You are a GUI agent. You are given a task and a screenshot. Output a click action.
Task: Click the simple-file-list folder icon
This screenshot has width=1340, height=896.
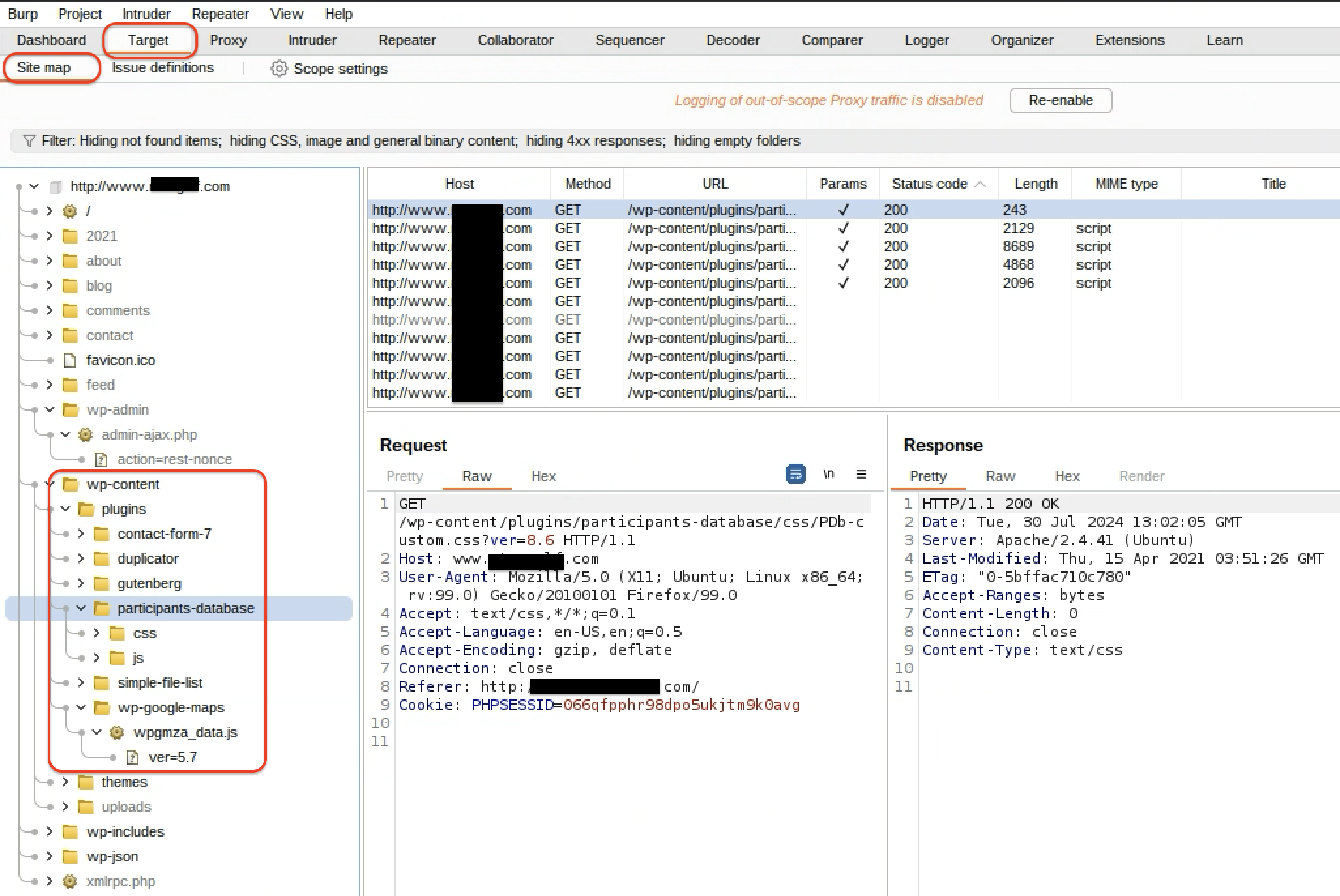pos(101,682)
